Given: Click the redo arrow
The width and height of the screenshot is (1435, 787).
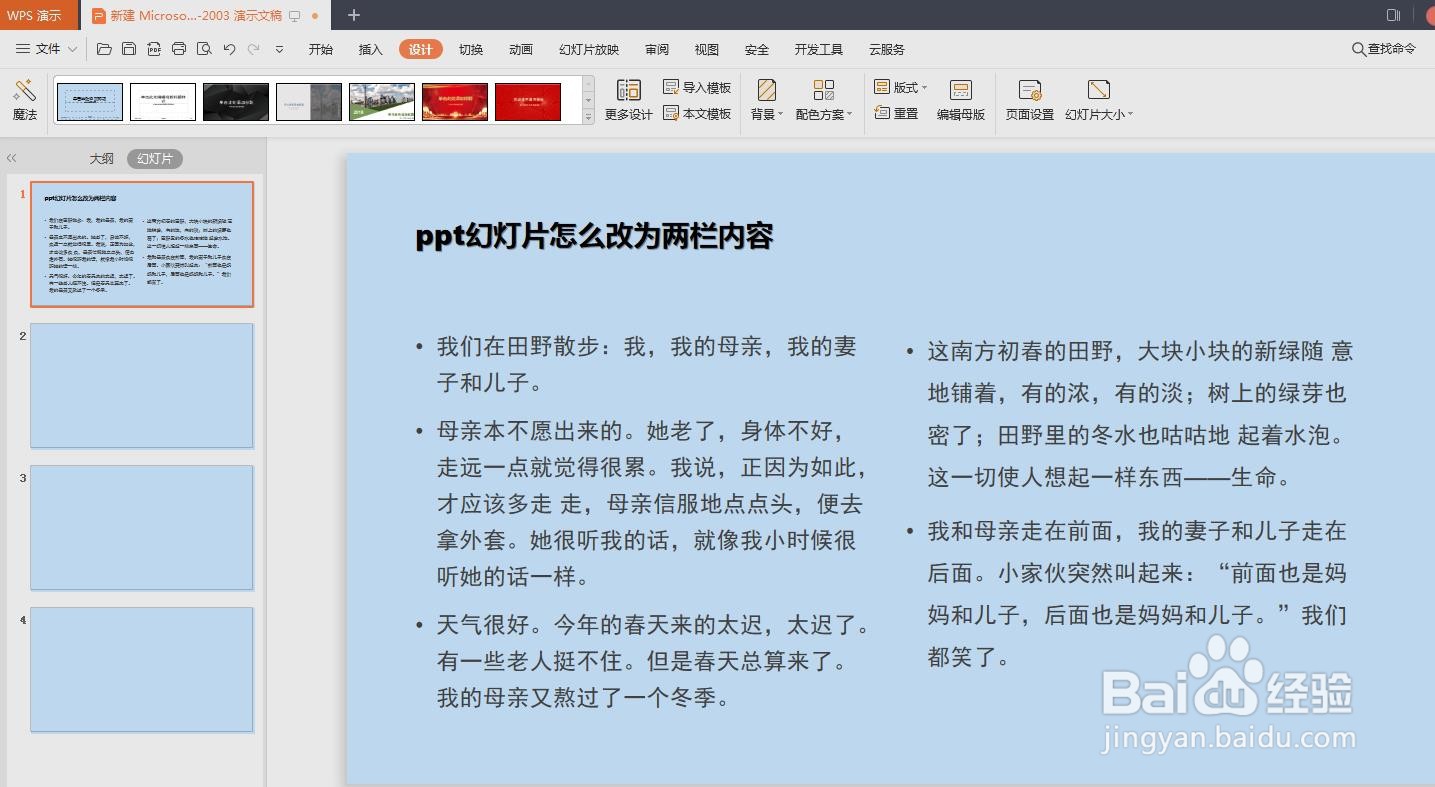Looking at the screenshot, I should [254, 49].
